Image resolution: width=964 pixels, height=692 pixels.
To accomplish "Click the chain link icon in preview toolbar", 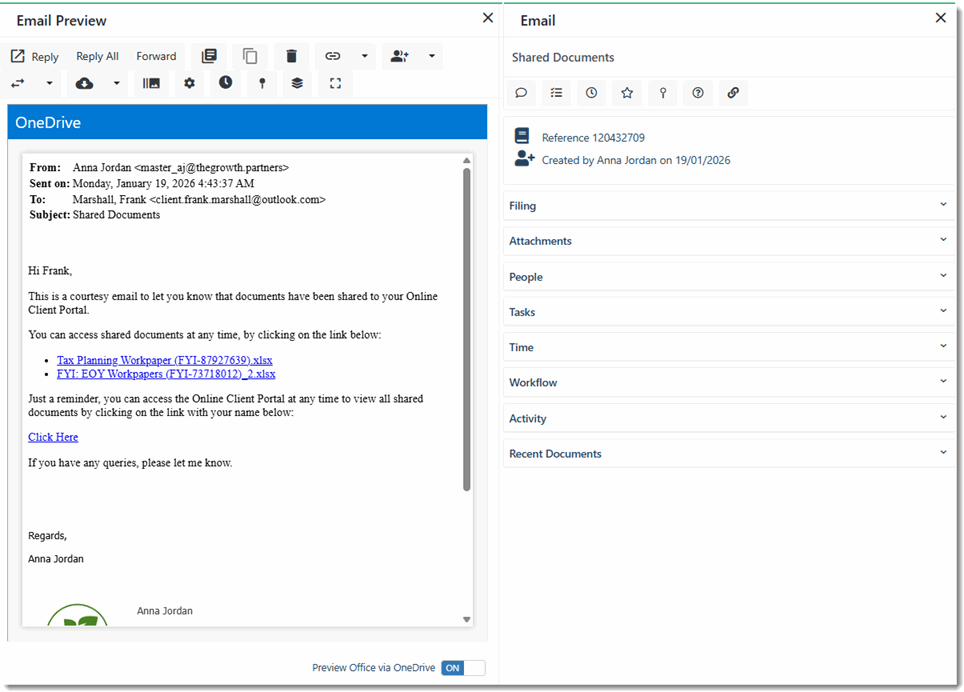I will pyautogui.click(x=333, y=57).
